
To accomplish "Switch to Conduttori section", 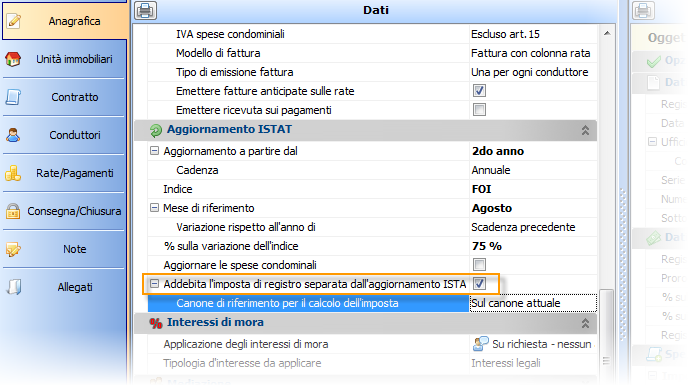I will tap(64, 135).
